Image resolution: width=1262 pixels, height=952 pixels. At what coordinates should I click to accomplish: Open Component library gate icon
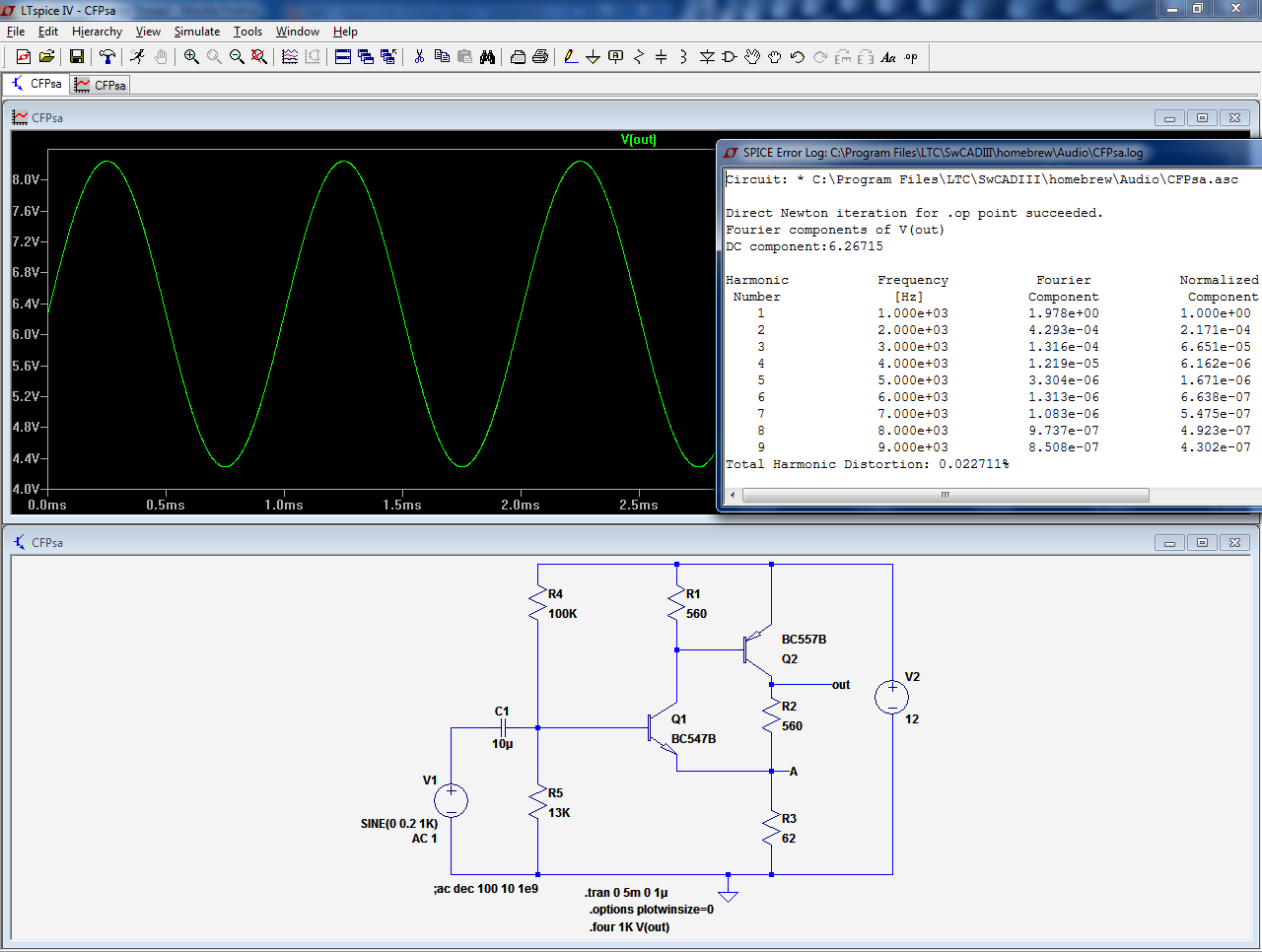pyautogui.click(x=730, y=57)
